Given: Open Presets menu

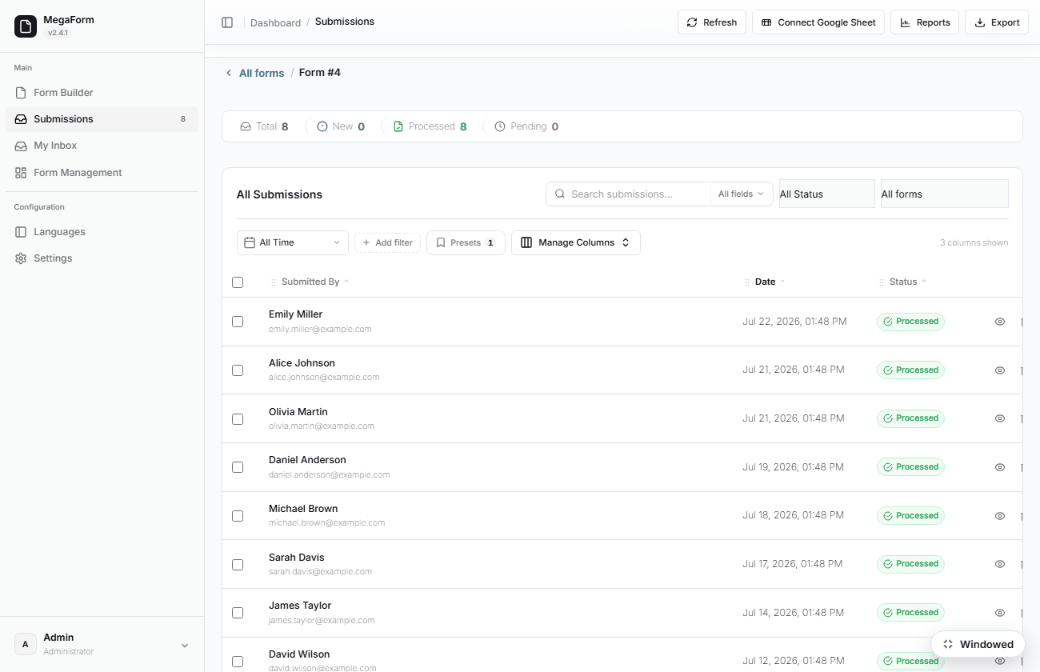Looking at the screenshot, I should coord(466,243).
